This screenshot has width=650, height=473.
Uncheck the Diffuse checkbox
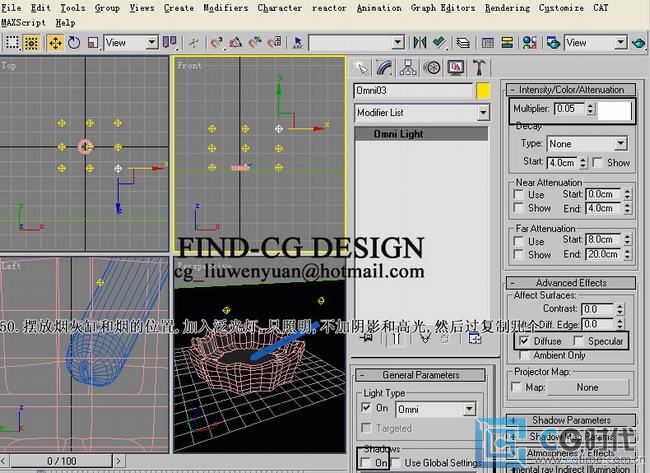click(x=524, y=341)
